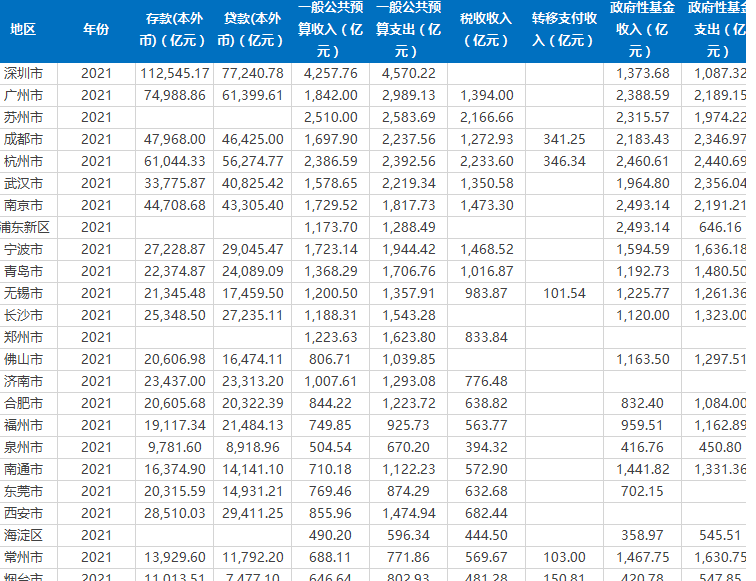
Task: Click the 贷款(本外币) column header
Action: click(x=252, y=30)
